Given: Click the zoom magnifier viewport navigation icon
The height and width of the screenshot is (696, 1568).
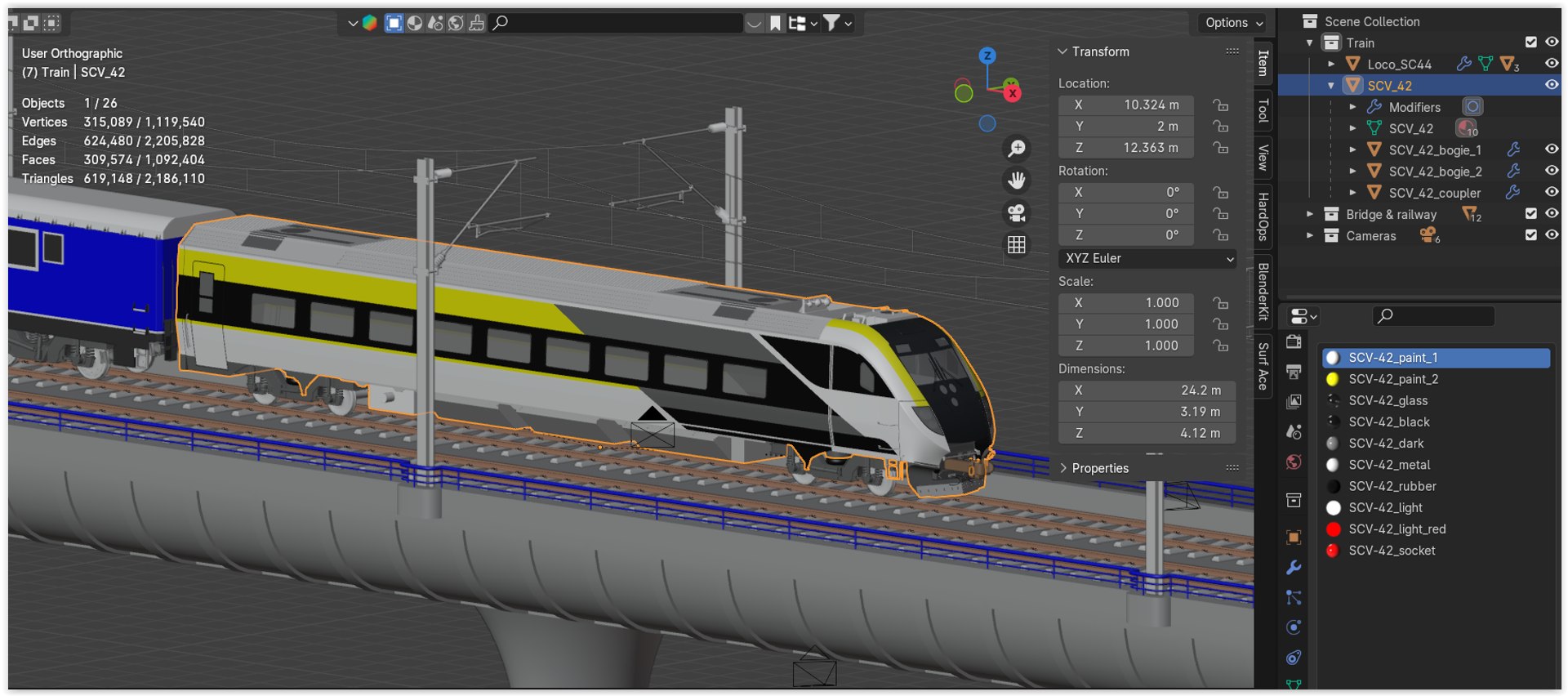Looking at the screenshot, I should click(1016, 149).
